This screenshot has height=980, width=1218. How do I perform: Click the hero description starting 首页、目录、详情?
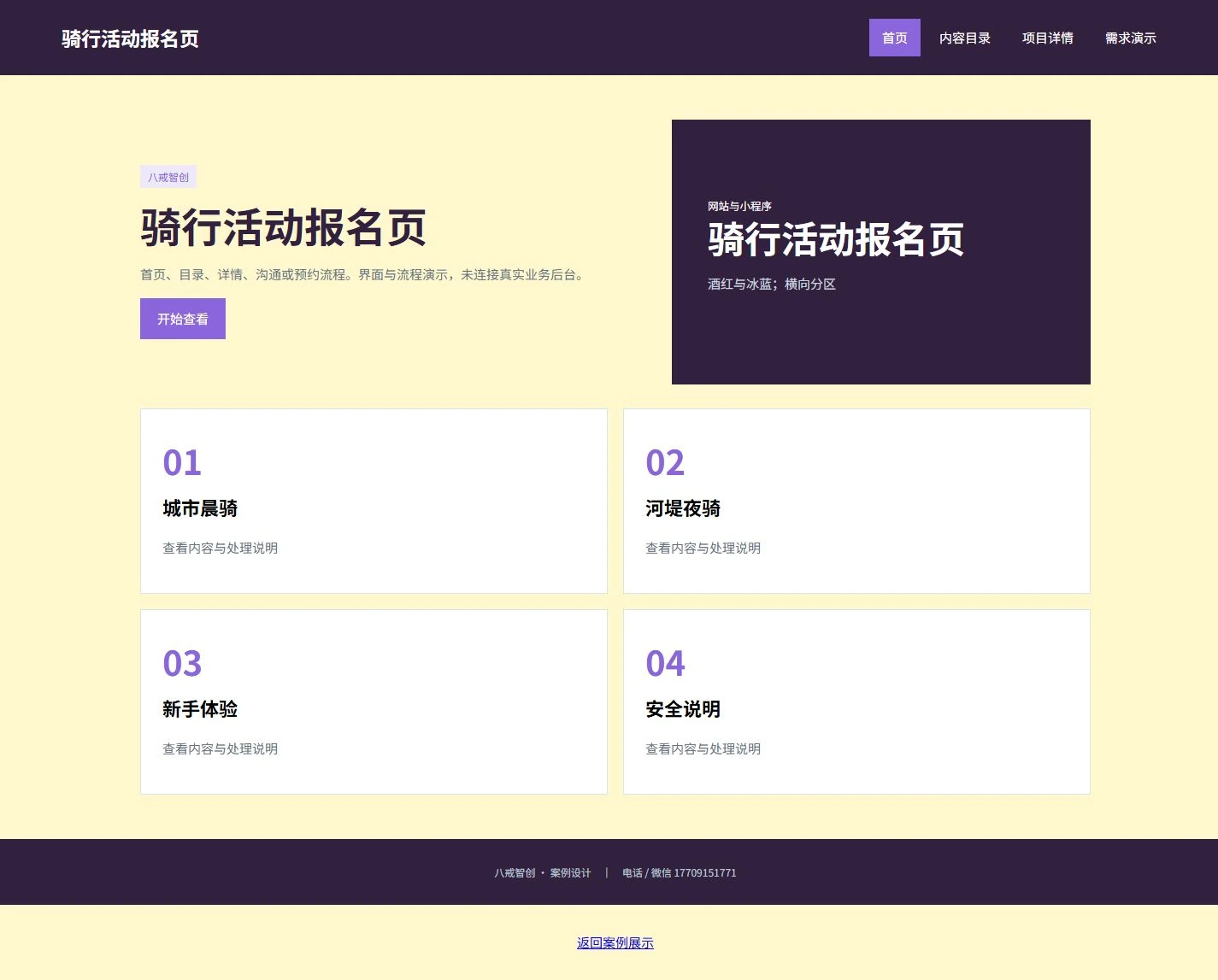[x=364, y=274]
